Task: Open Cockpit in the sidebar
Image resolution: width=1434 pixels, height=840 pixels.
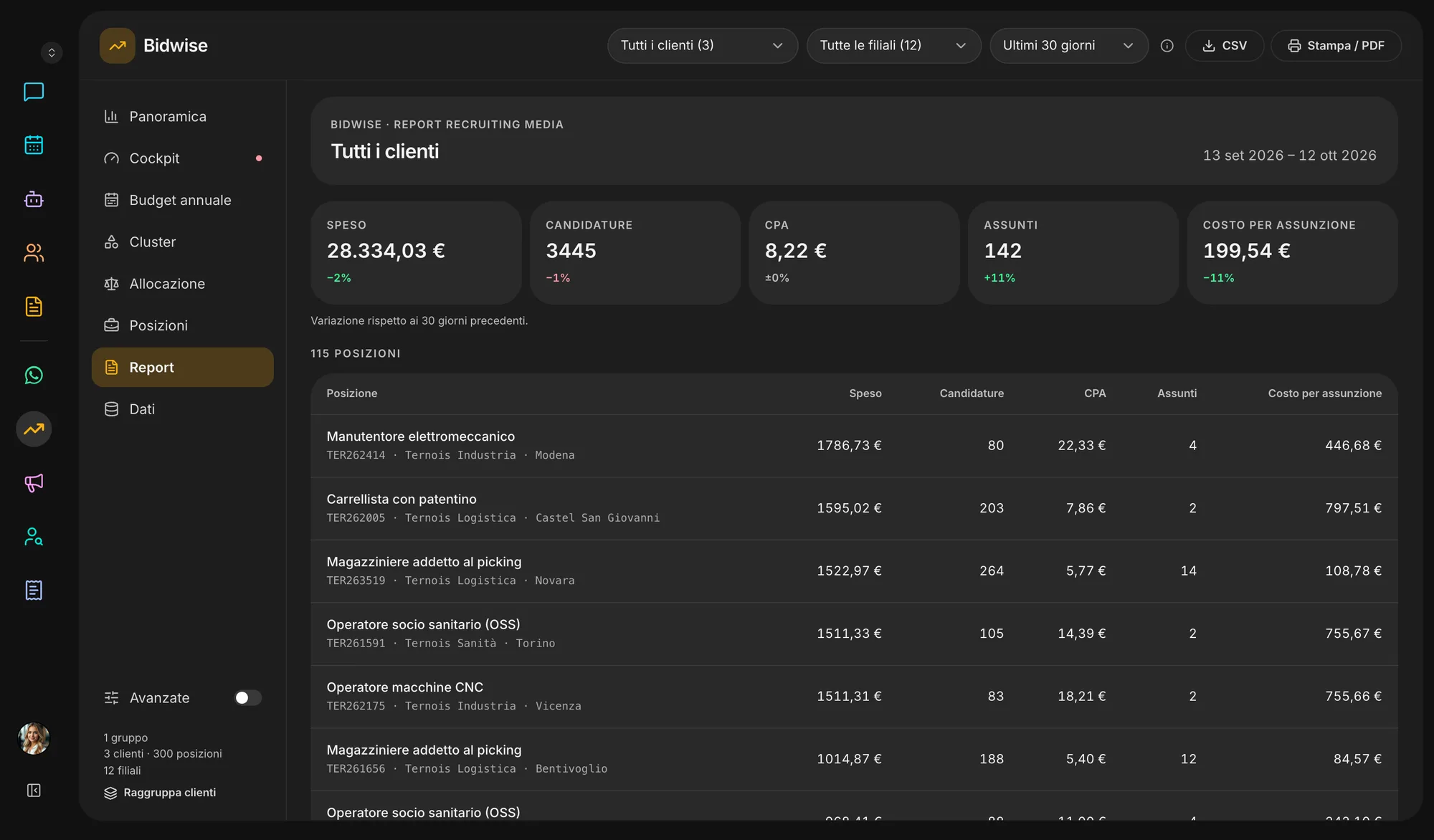Action: pos(183,158)
